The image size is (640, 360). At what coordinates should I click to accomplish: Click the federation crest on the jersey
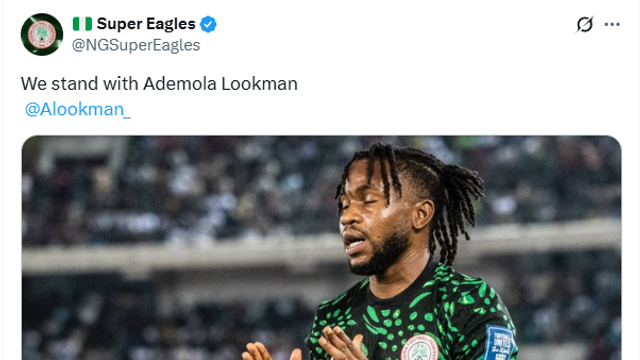tap(419, 349)
